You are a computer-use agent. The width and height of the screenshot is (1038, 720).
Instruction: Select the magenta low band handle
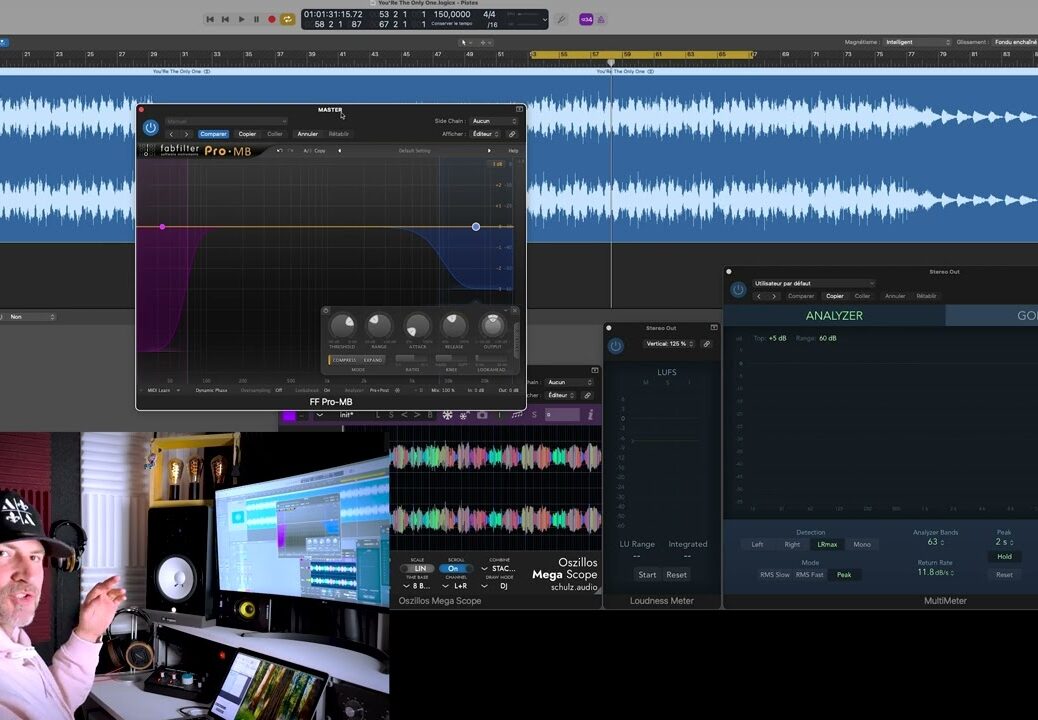coord(162,227)
